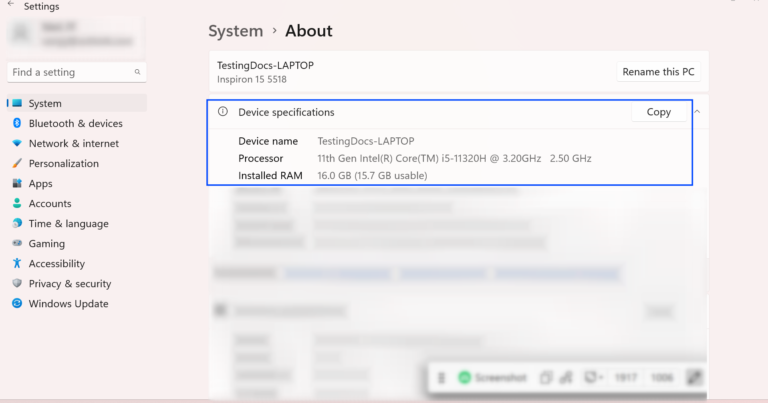Open Gaming settings
768x403 pixels.
[x=77, y=244]
